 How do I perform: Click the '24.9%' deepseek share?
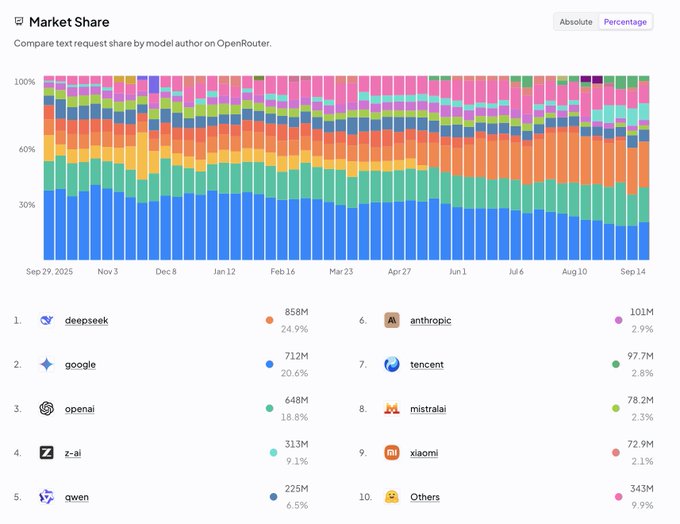pyautogui.click(x=294, y=329)
